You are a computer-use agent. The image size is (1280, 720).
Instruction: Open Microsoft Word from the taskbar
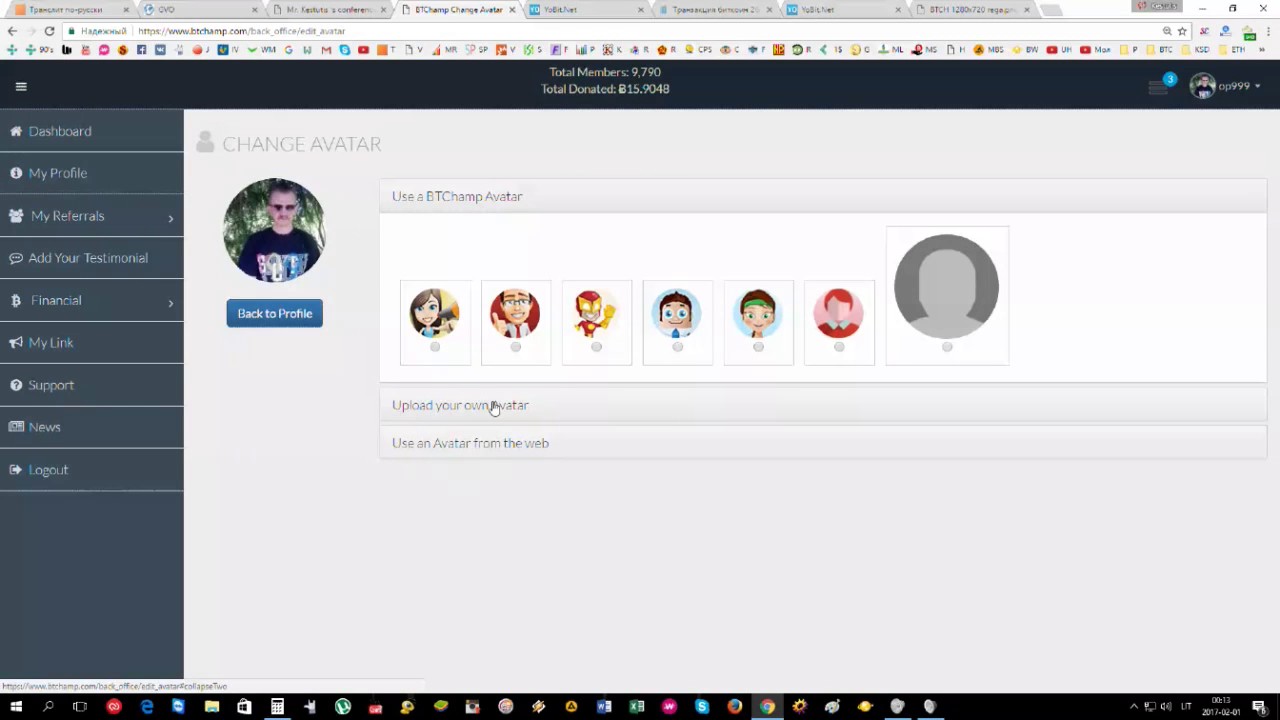(x=604, y=707)
